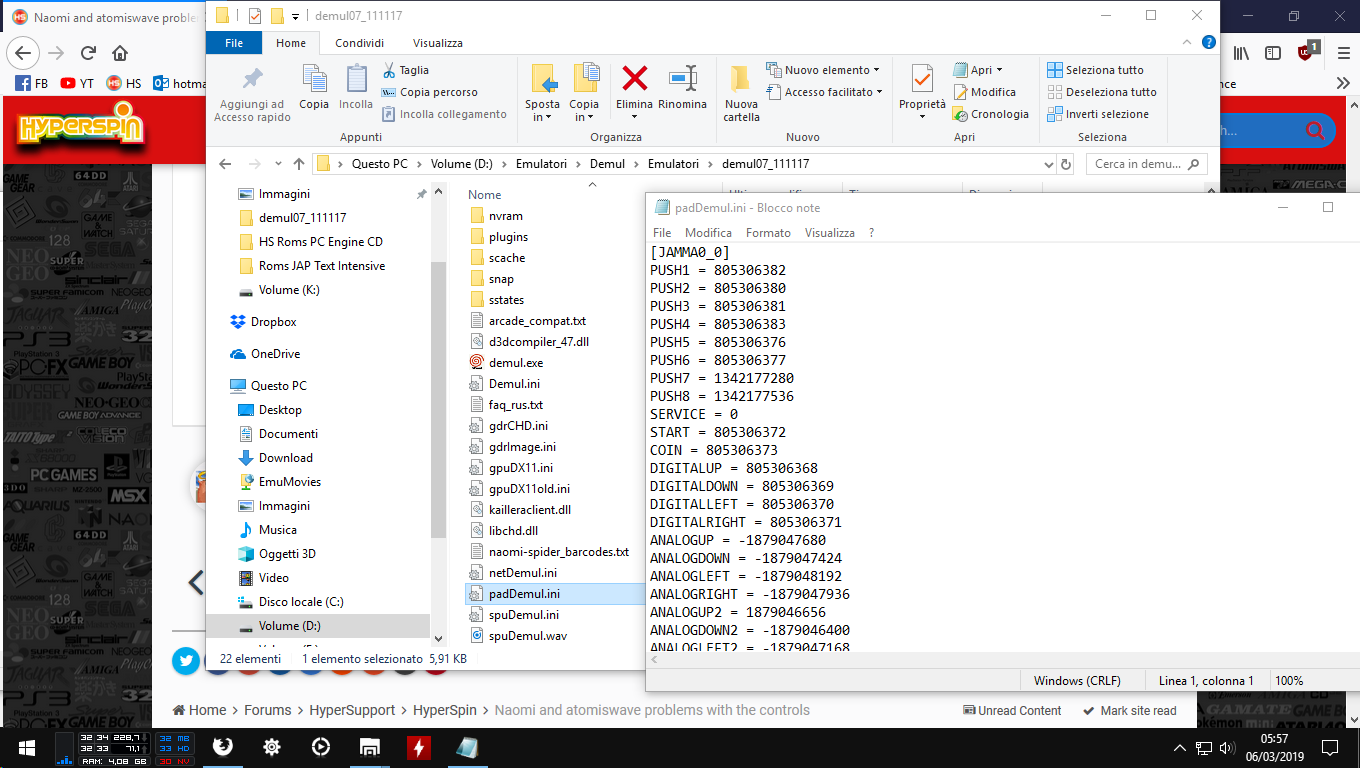
Task: Open the Visualizza ribbon tab
Action: (x=437, y=43)
